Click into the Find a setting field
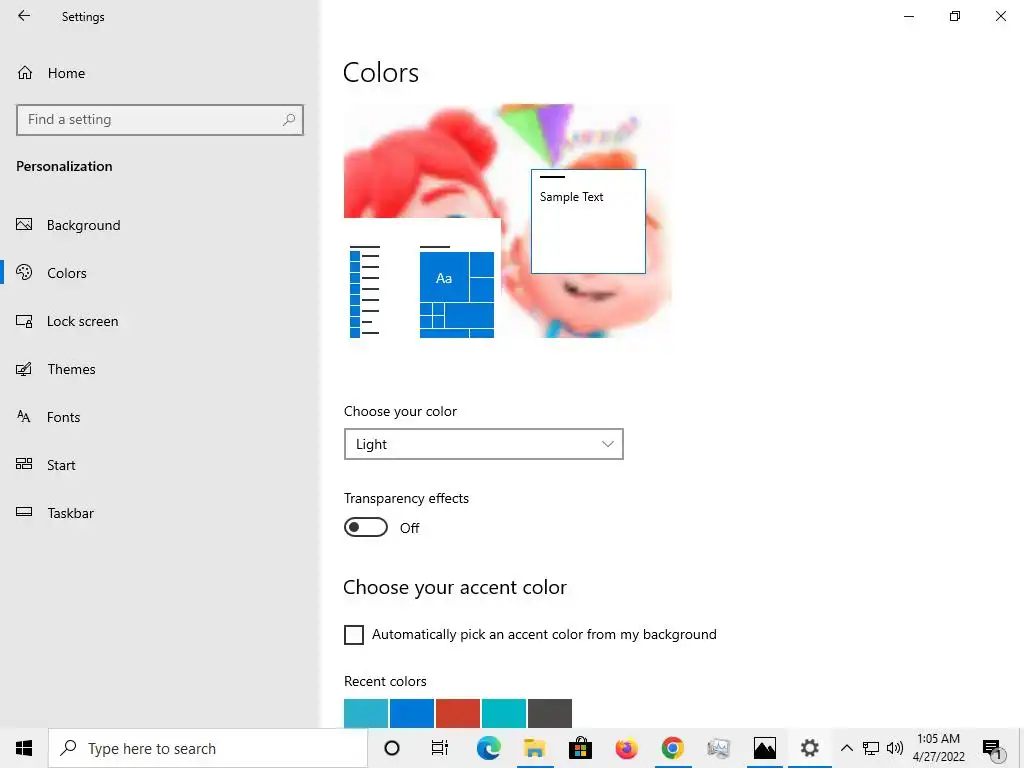 pyautogui.click(x=160, y=120)
